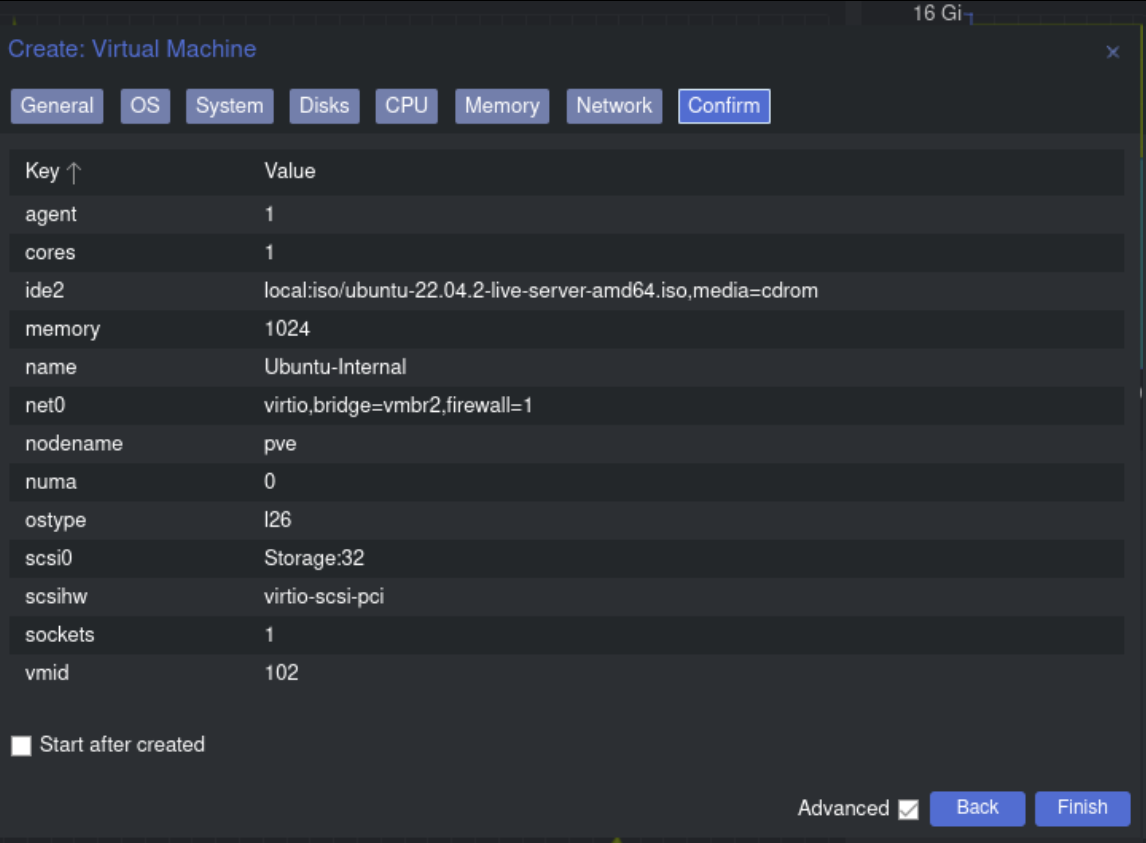
Task: Click the vmid 102 row
Action: [281, 673]
